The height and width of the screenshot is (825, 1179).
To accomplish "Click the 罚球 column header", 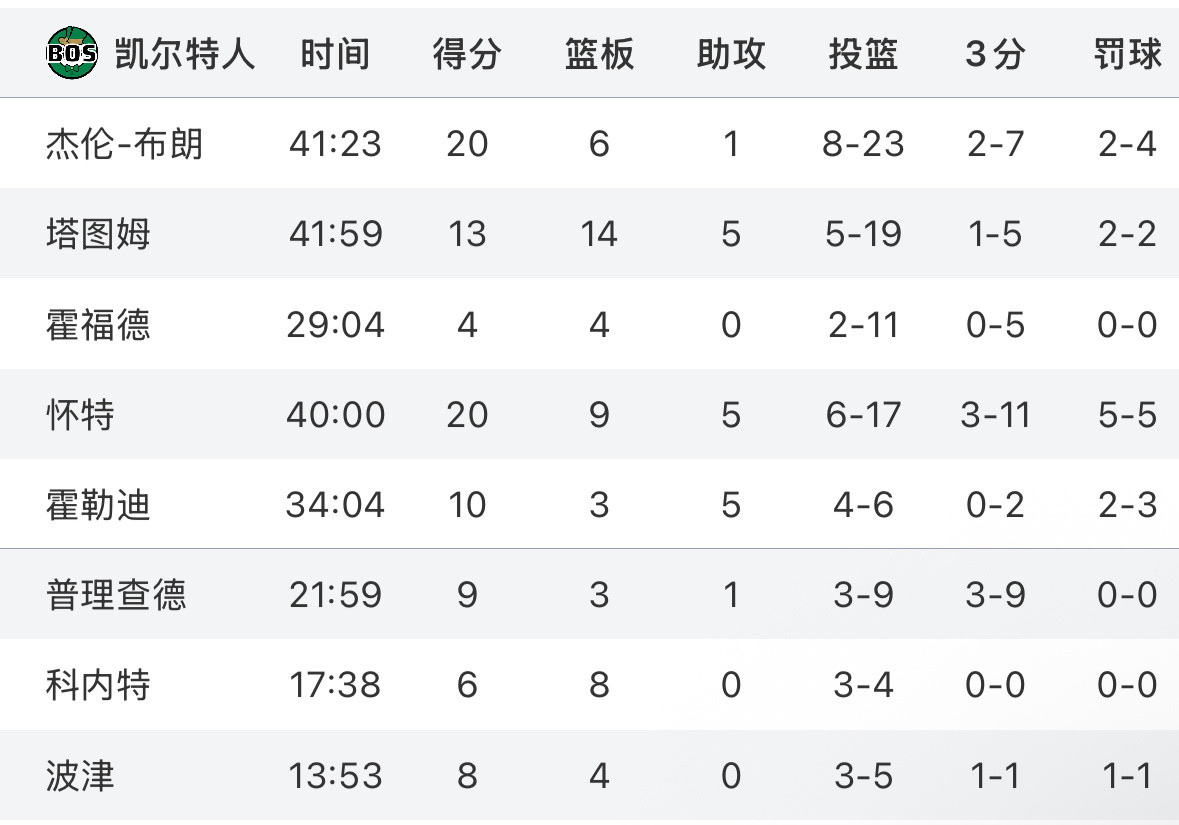I will [x=1127, y=54].
